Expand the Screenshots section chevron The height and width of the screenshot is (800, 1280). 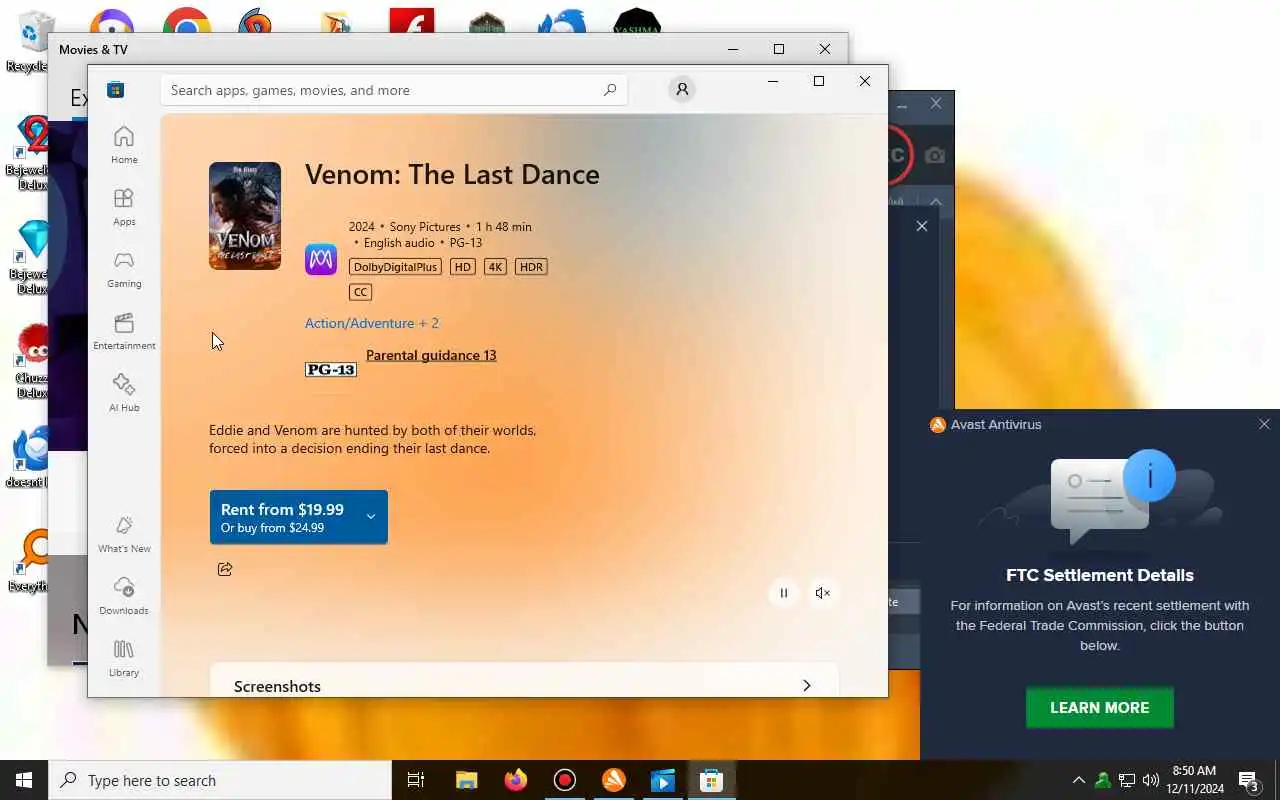point(807,686)
